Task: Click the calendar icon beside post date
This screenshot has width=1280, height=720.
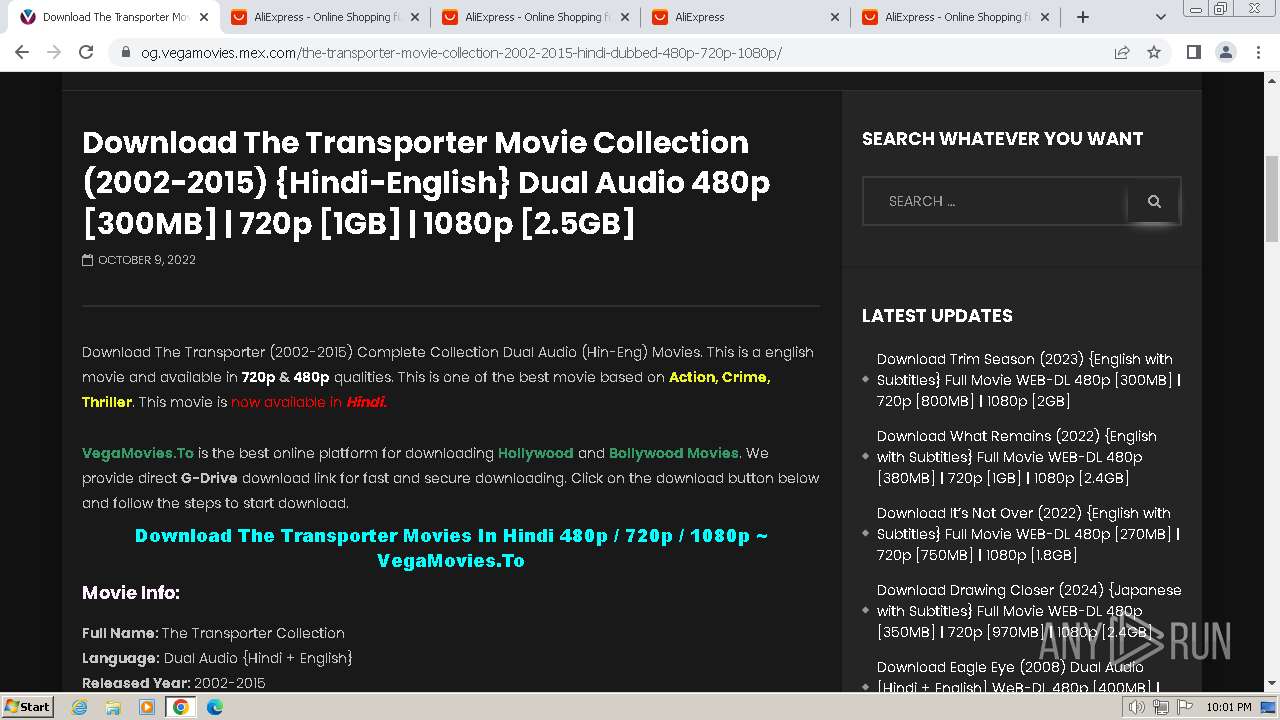Action: pos(88,260)
